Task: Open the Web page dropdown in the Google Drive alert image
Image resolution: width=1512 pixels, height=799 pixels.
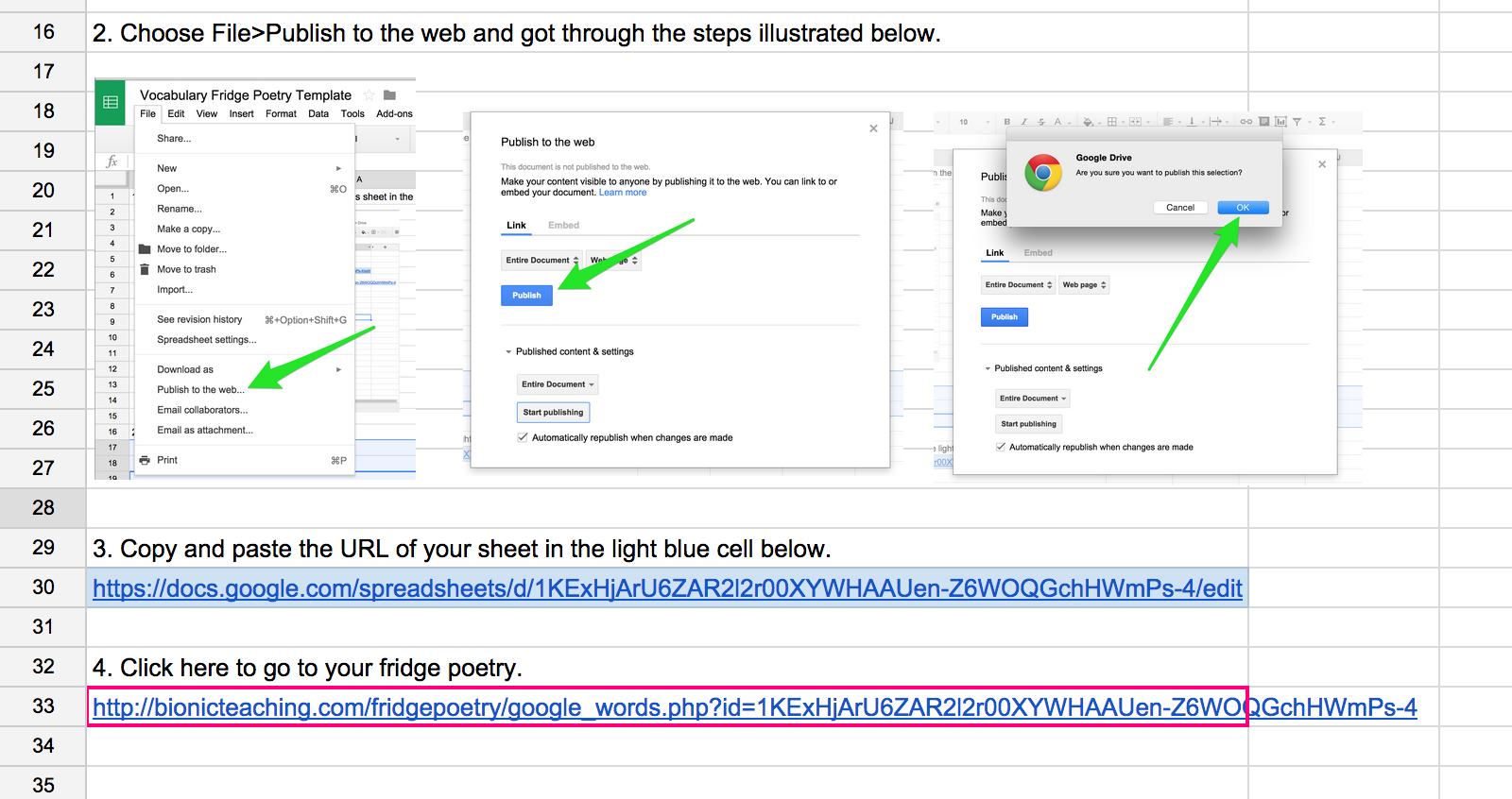Action: [x=1083, y=285]
